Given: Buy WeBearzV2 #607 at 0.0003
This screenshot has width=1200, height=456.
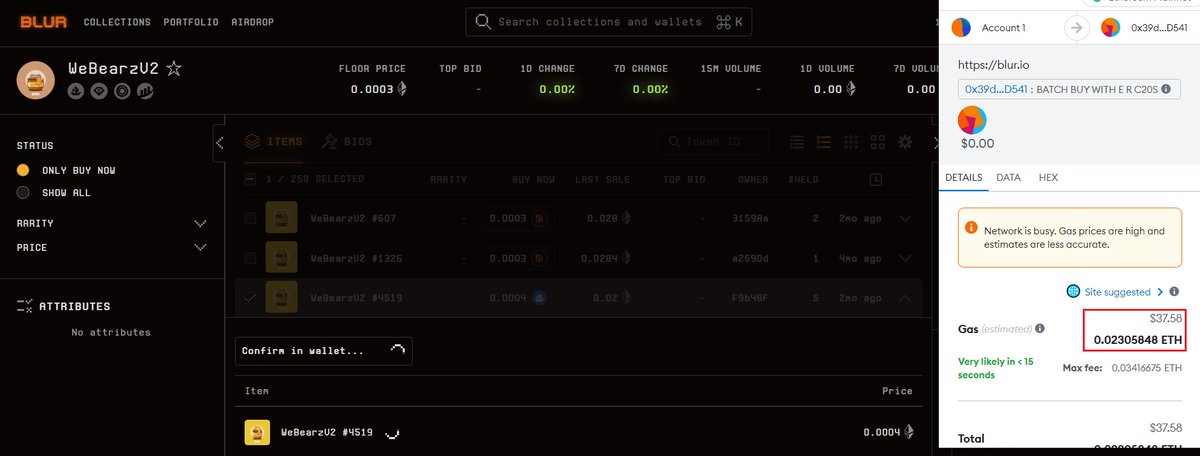Looking at the screenshot, I should click(518, 218).
